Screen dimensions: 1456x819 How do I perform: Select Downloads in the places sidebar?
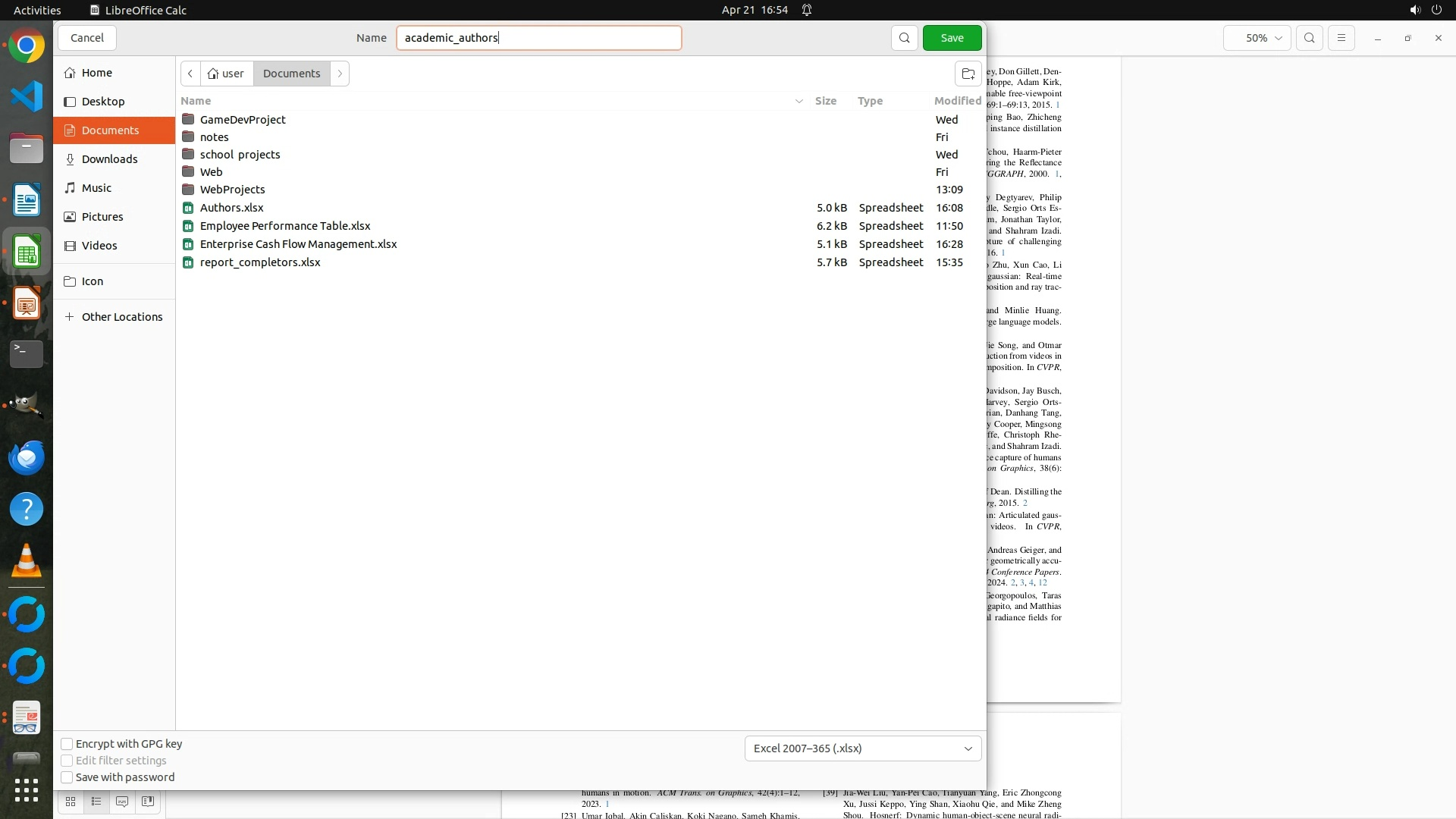click(109, 159)
